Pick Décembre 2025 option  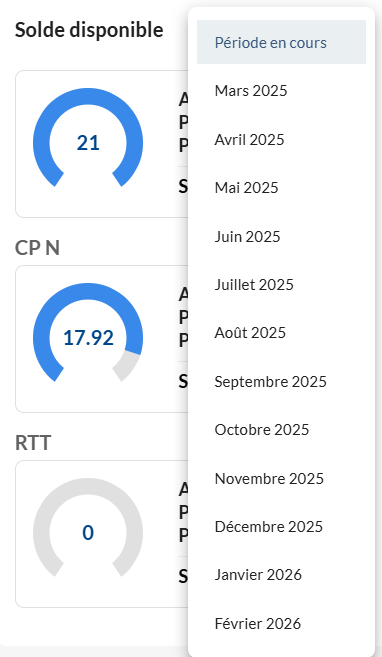[x=281, y=526]
